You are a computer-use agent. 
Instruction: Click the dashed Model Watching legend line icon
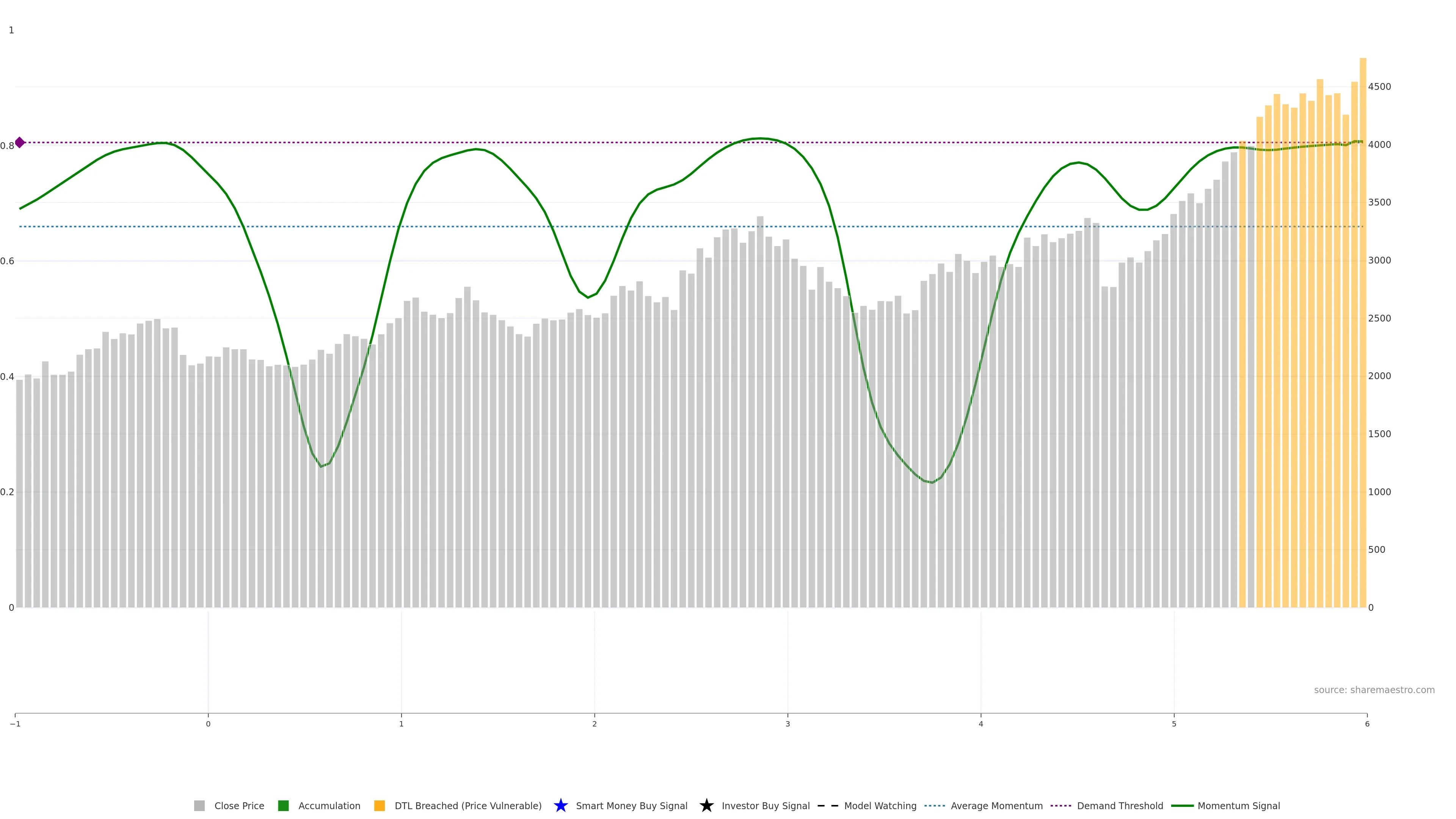pos(827,805)
